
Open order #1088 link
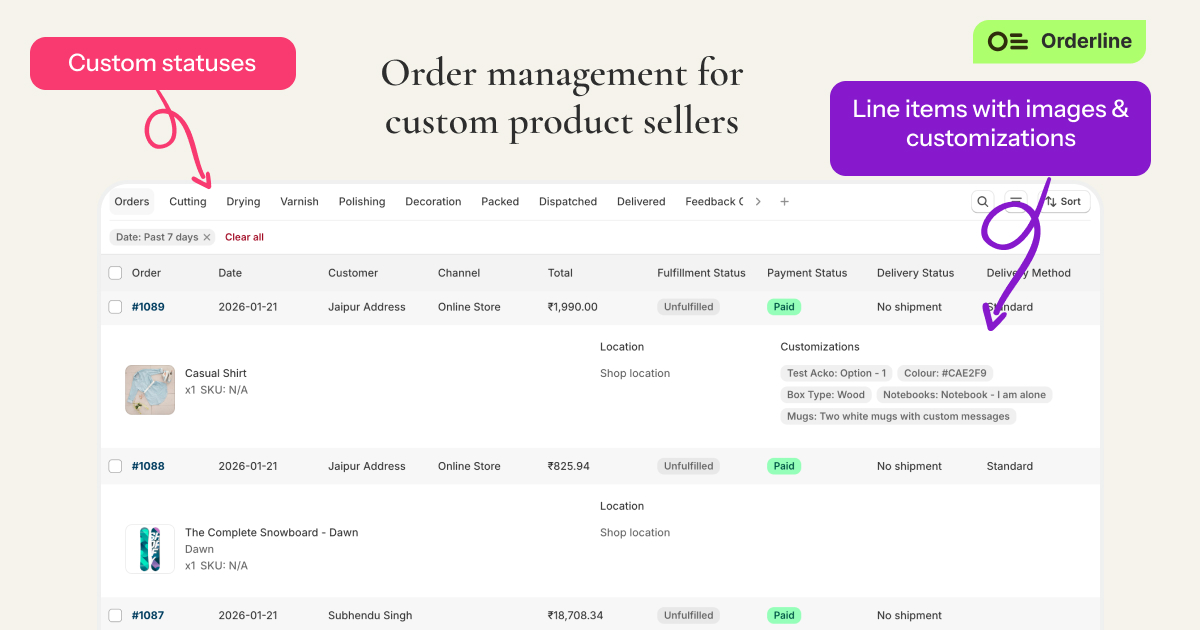[x=148, y=466]
